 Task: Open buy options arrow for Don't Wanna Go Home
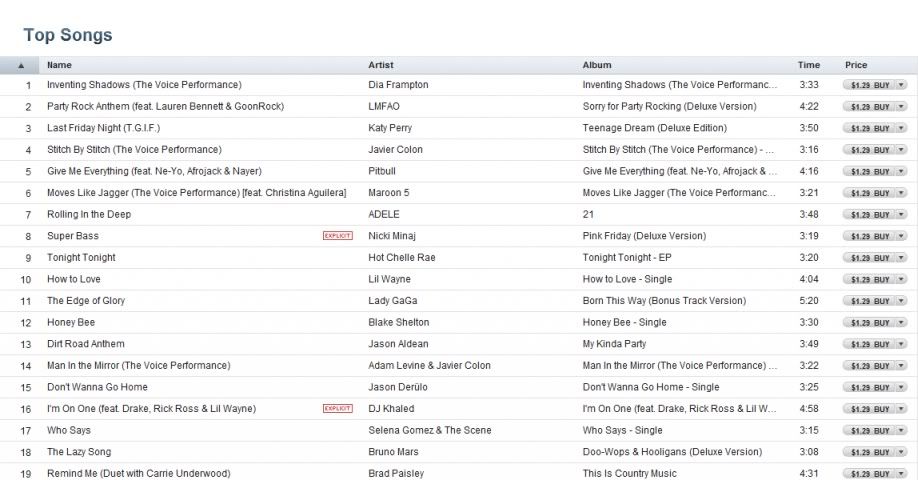[902, 388]
